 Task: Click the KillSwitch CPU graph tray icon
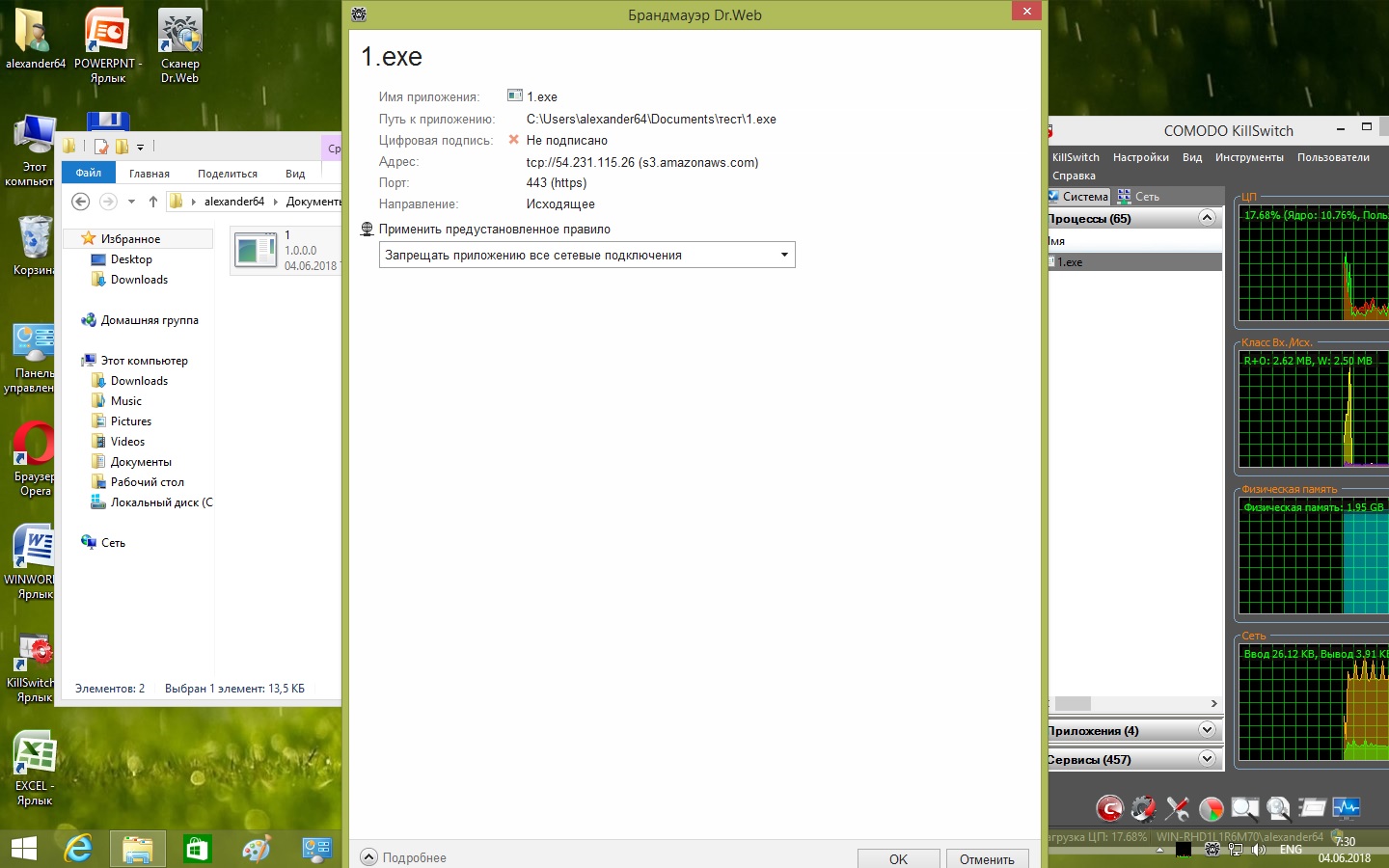coord(1184,850)
